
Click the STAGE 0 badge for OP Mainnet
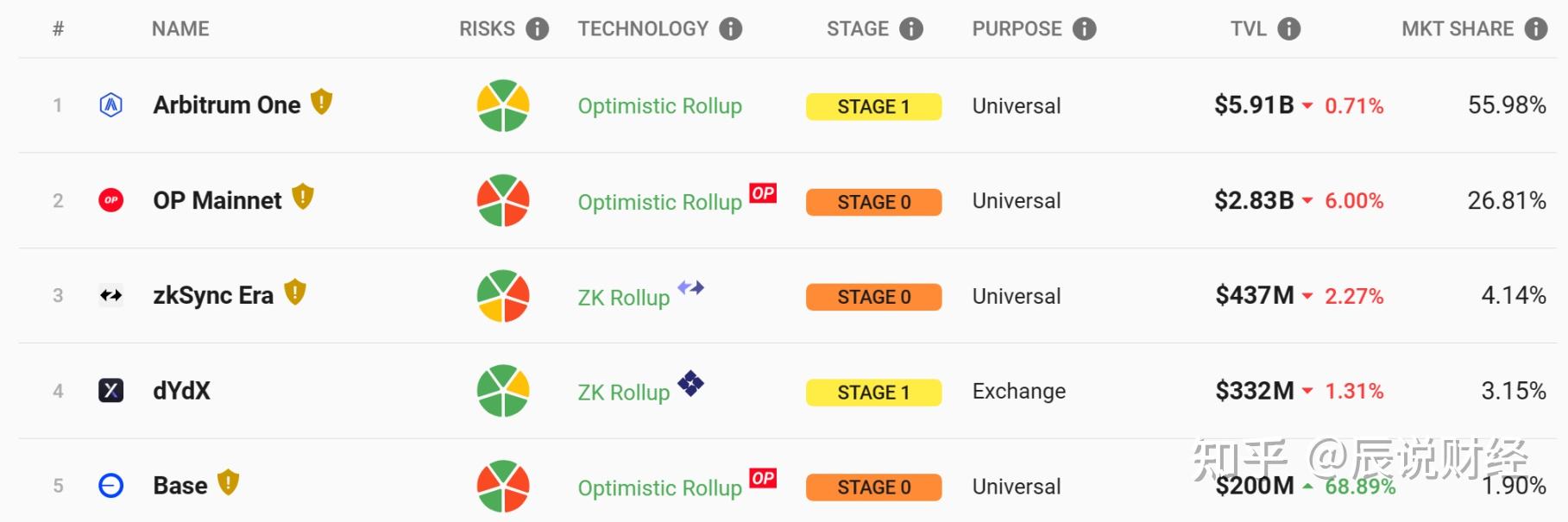[873, 202]
